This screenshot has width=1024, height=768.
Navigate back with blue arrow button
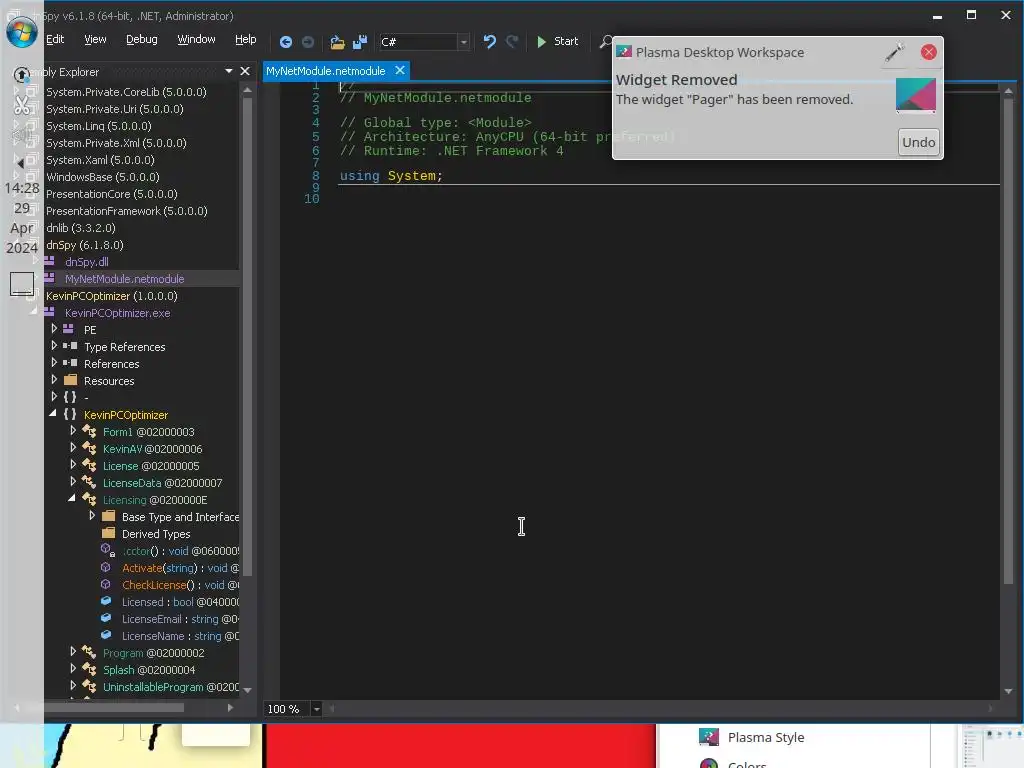click(x=285, y=42)
